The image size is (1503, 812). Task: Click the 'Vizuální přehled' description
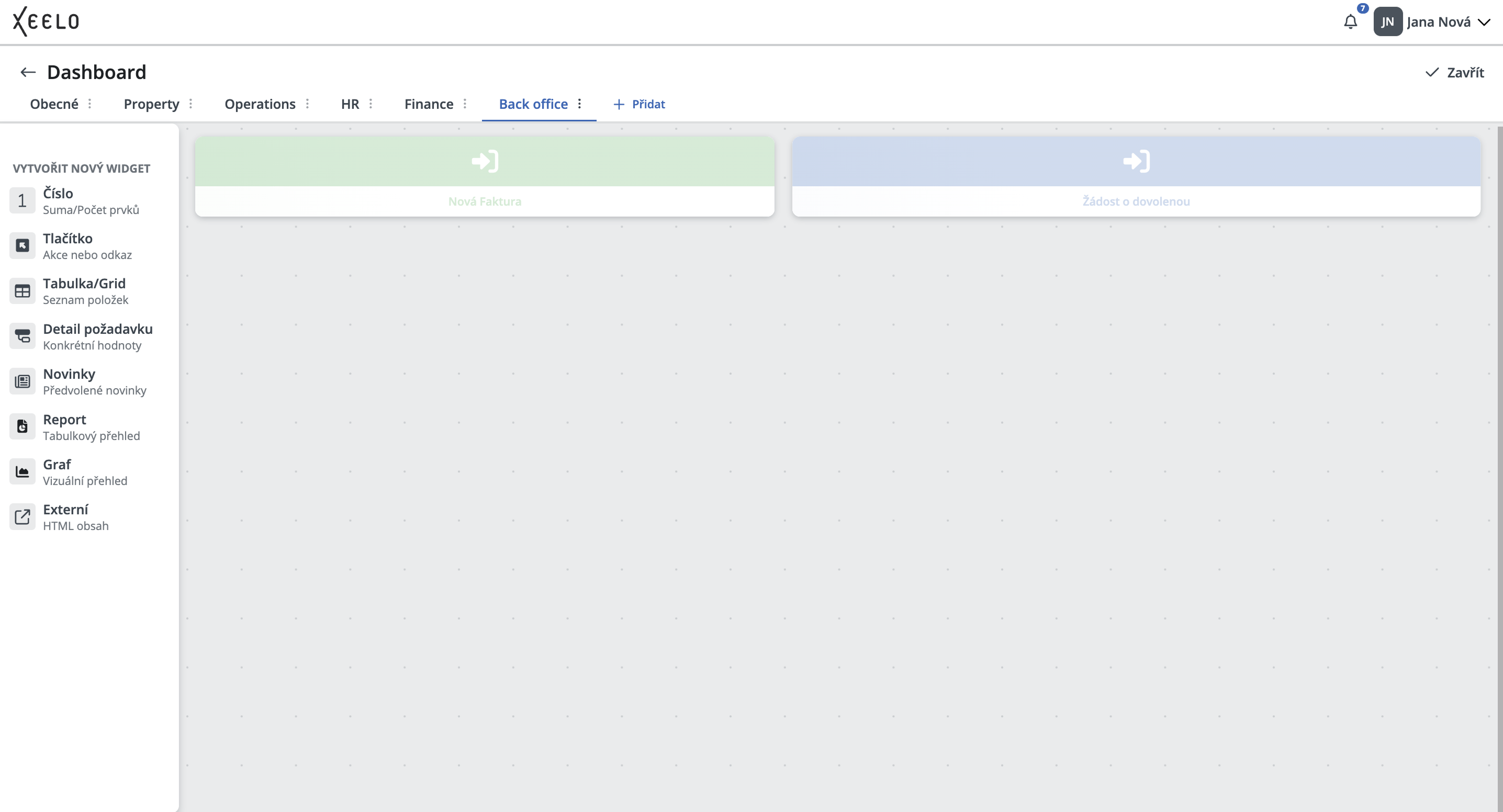coord(85,481)
